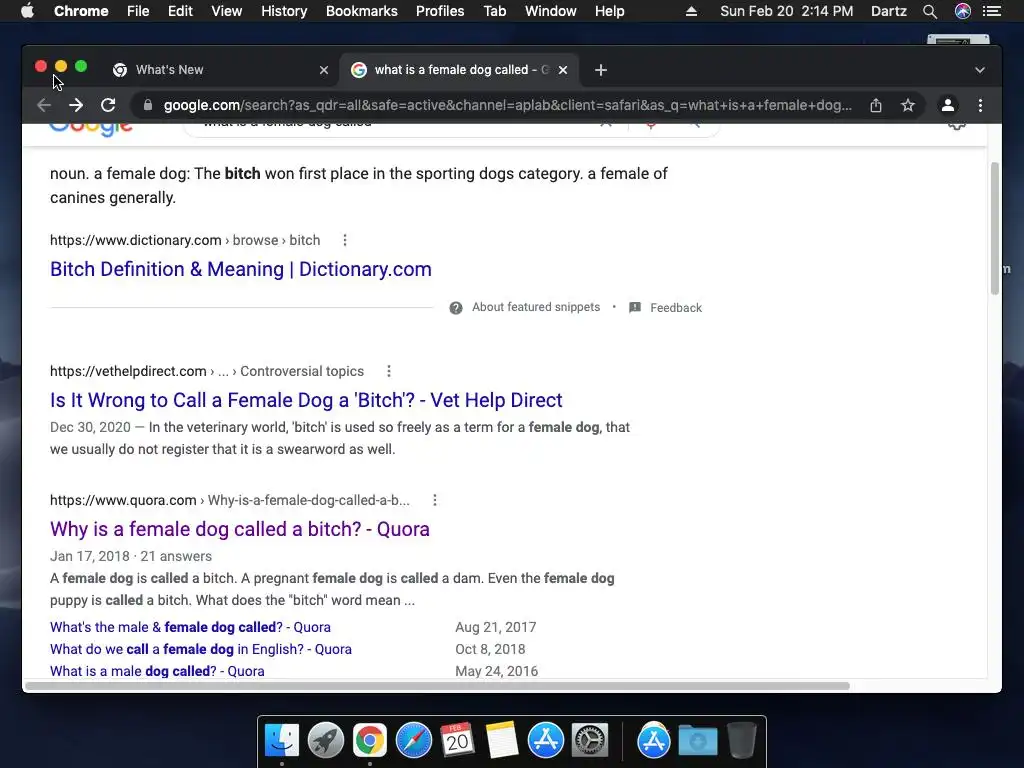Expand the tab search dropdown arrow
Viewport: 1024px width, 768px height.
(x=980, y=70)
